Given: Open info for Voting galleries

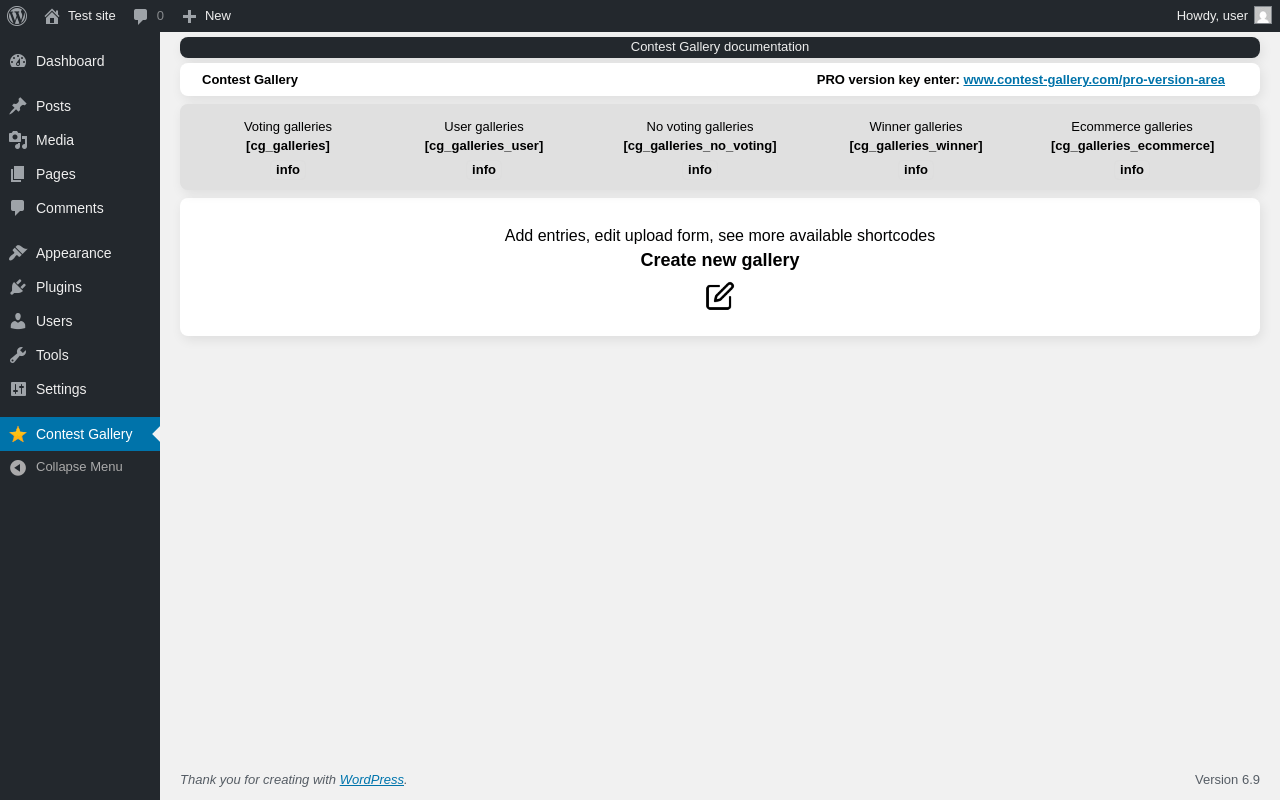Looking at the screenshot, I should [x=288, y=170].
